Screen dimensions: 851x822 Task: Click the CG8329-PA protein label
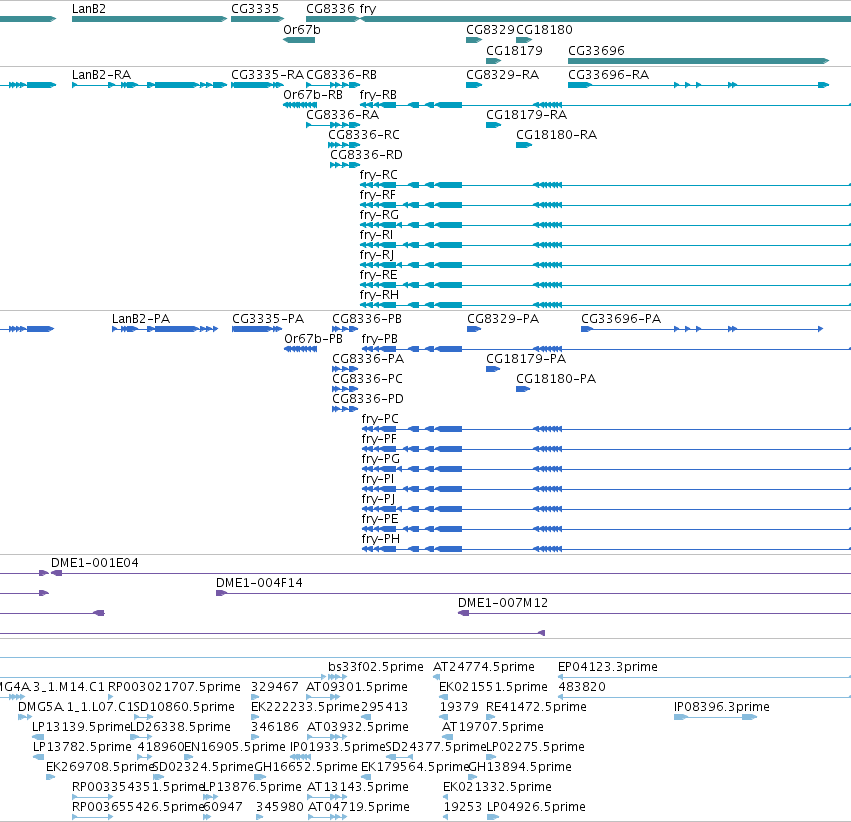coord(503,319)
